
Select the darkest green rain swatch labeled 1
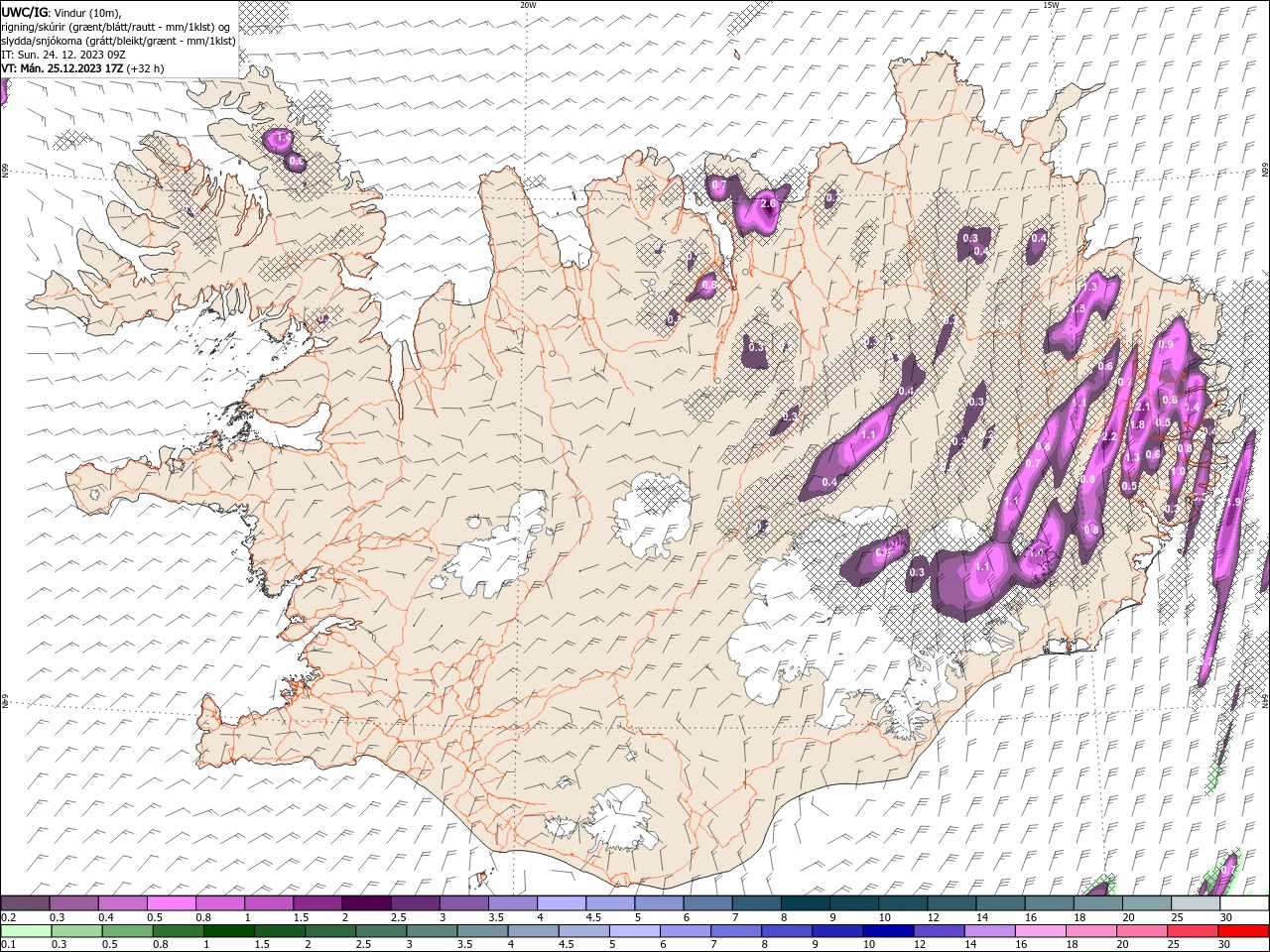(229, 931)
